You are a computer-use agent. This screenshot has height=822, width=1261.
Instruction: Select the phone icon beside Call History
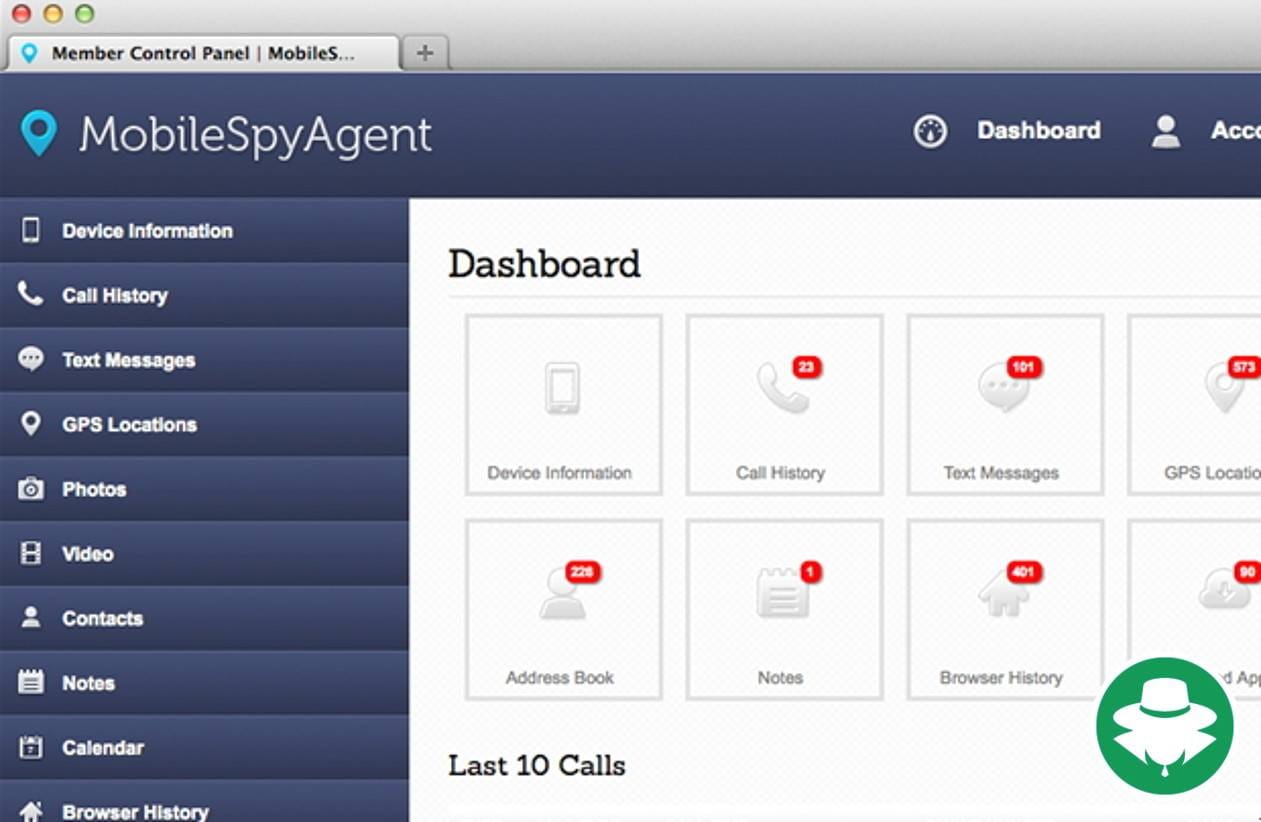tap(32, 295)
